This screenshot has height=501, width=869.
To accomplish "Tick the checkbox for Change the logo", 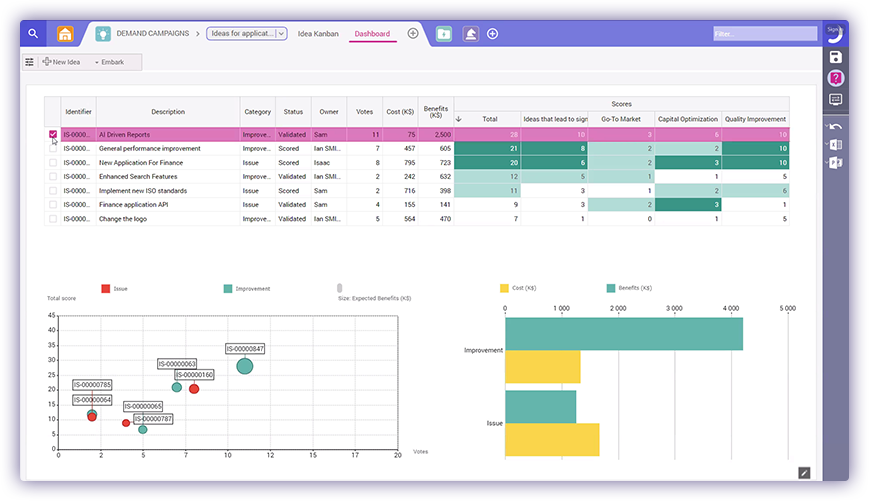I will (x=53, y=218).
